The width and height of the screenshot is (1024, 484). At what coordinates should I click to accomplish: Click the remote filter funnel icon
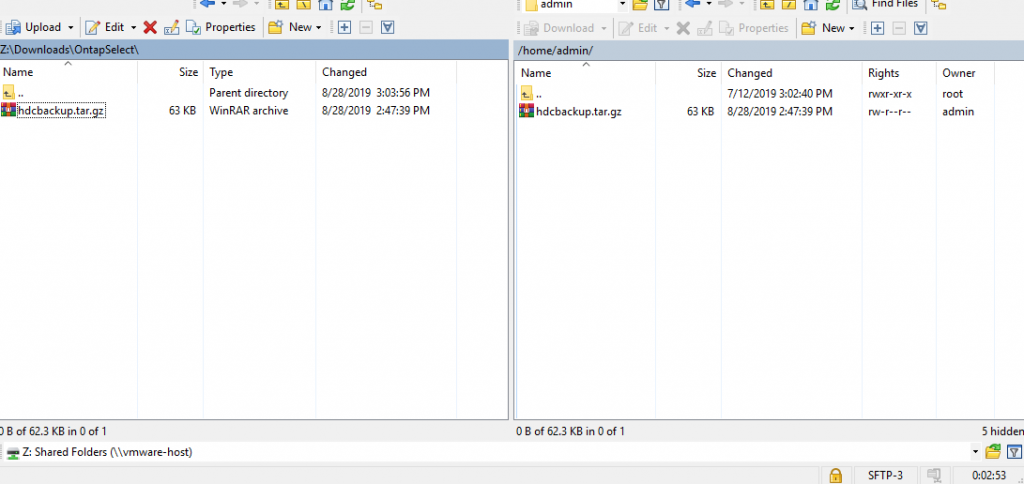coord(662,5)
